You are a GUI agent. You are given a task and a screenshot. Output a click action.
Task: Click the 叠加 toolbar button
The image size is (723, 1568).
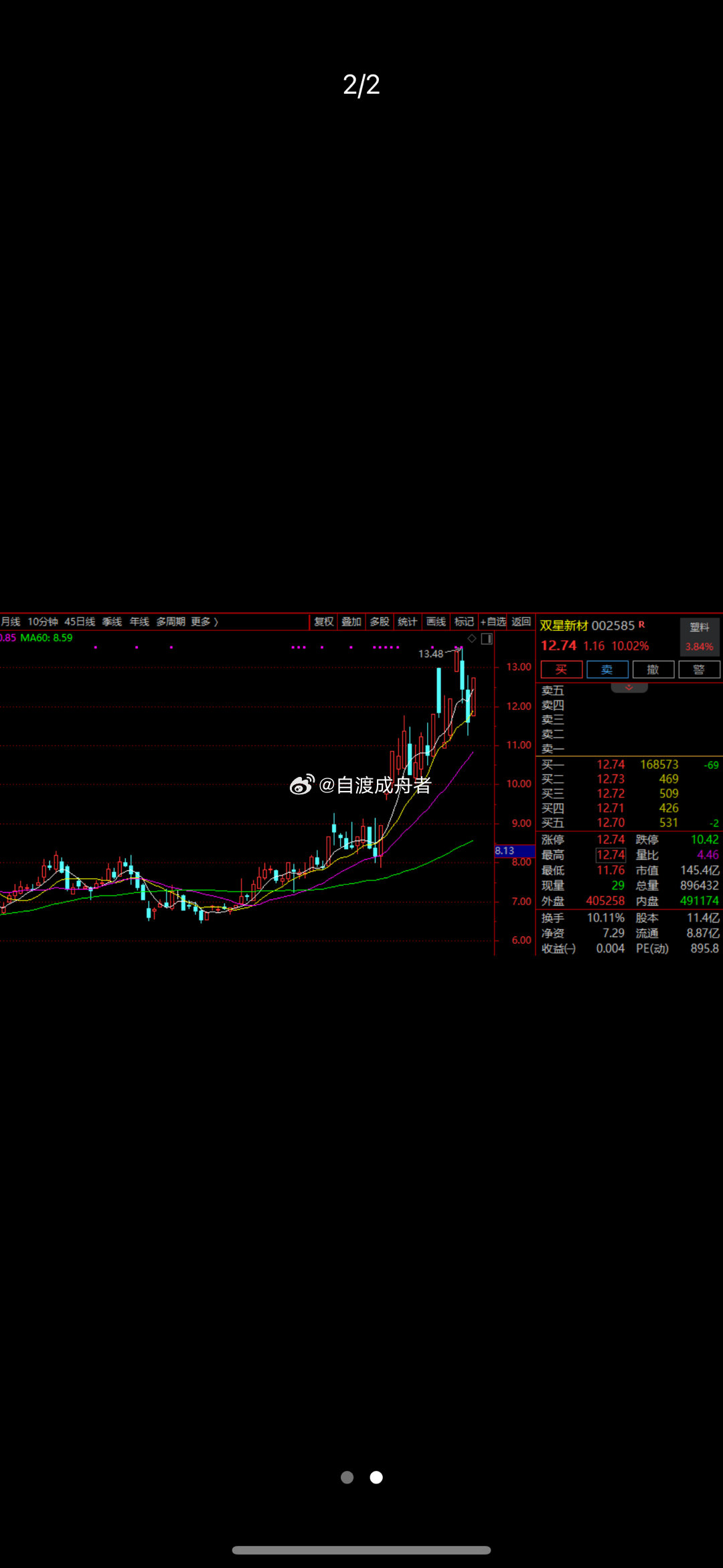351,622
